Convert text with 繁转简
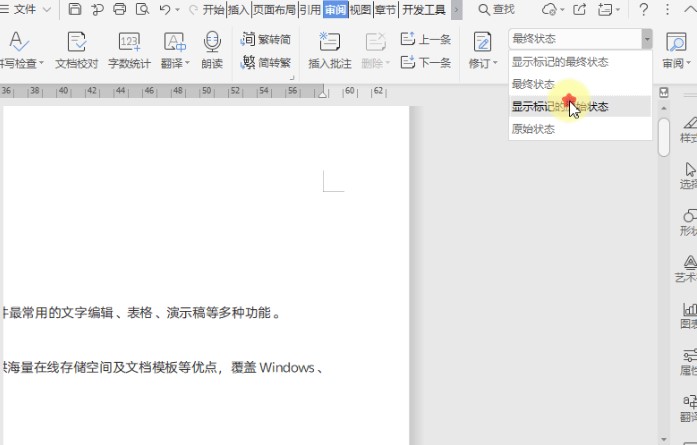This screenshot has height=445, width=697. (265, 39)
